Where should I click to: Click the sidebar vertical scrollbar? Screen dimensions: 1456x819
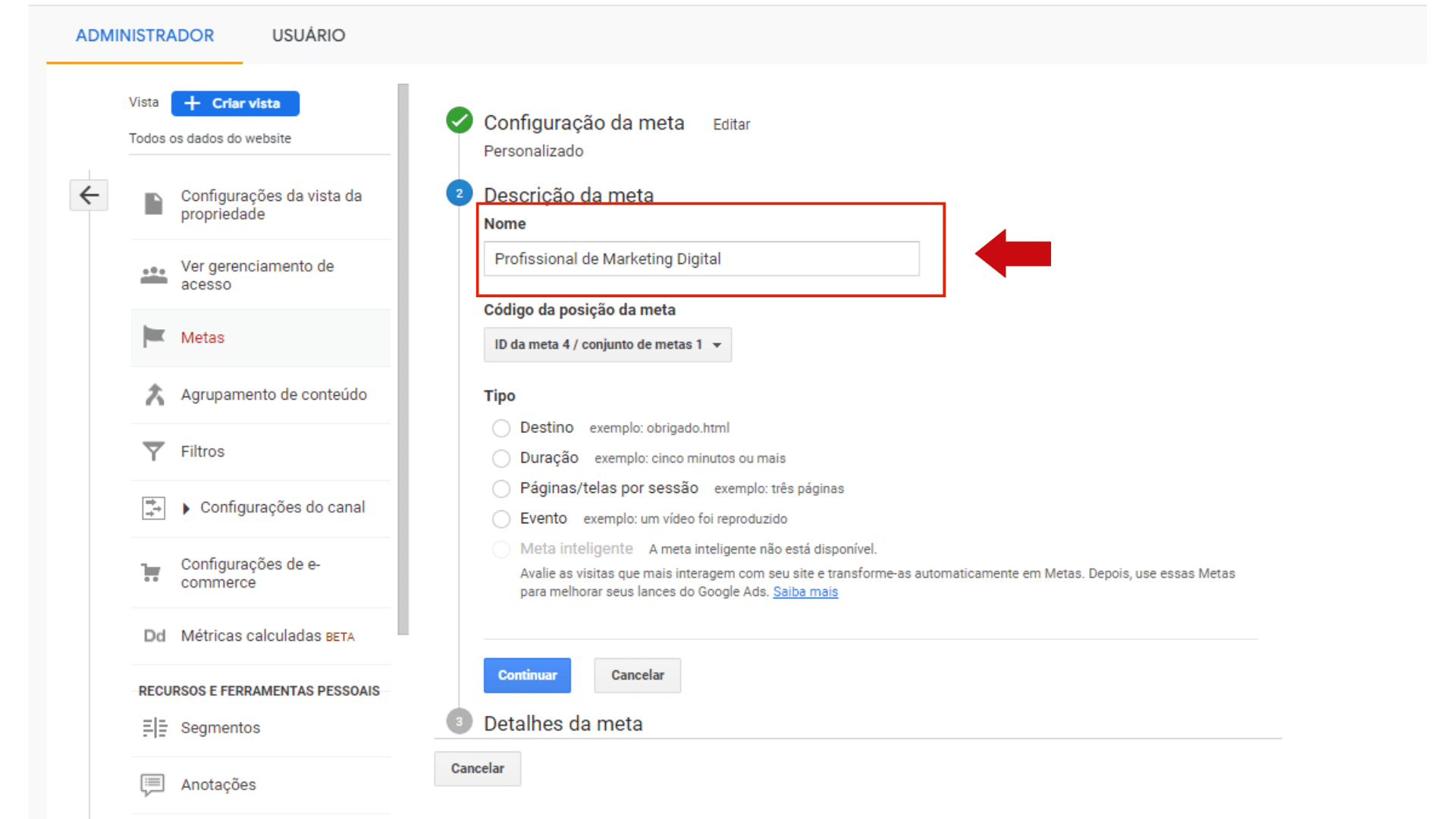pyautogui.click(x=403, y=359)
